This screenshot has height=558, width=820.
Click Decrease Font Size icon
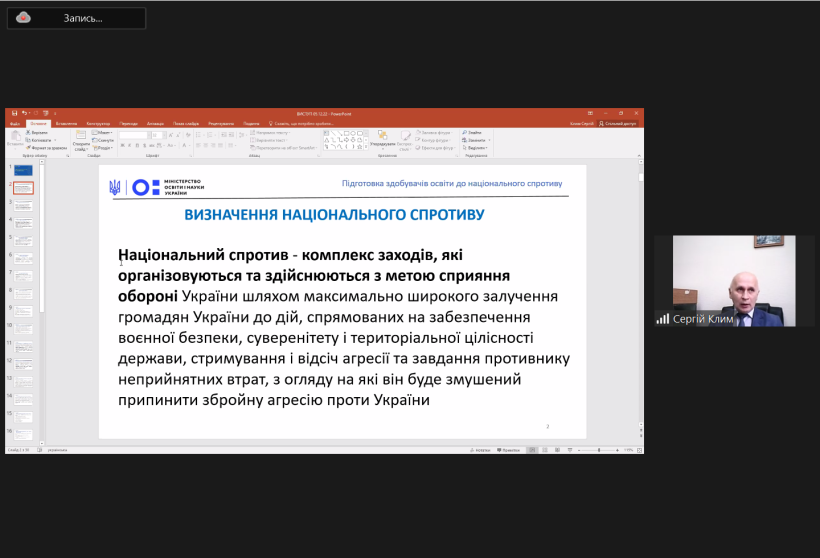(x=178, y=135)
